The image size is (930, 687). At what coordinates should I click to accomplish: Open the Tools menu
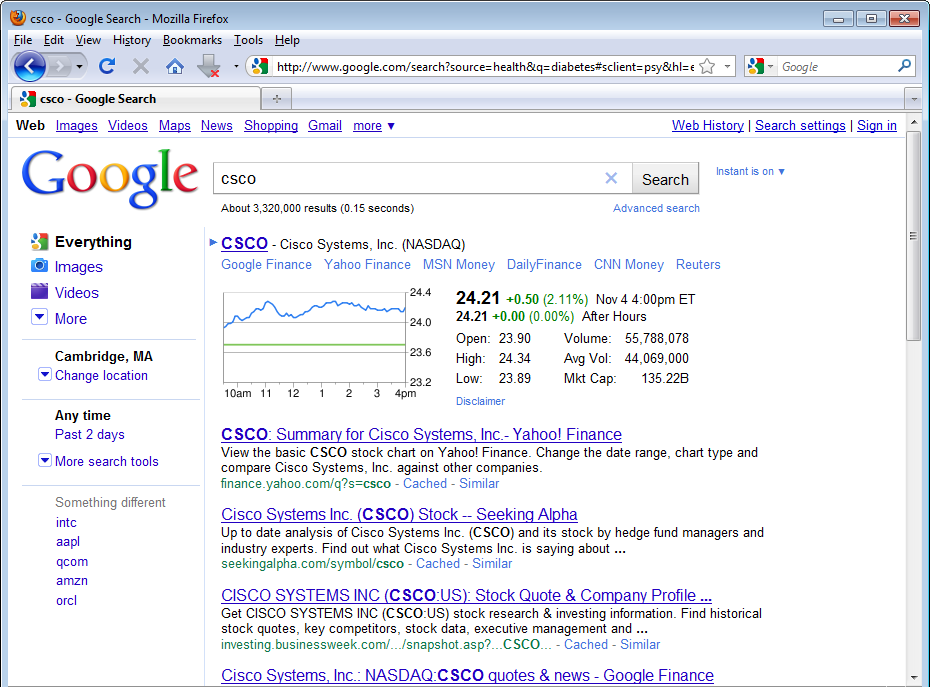pos(248,40)
